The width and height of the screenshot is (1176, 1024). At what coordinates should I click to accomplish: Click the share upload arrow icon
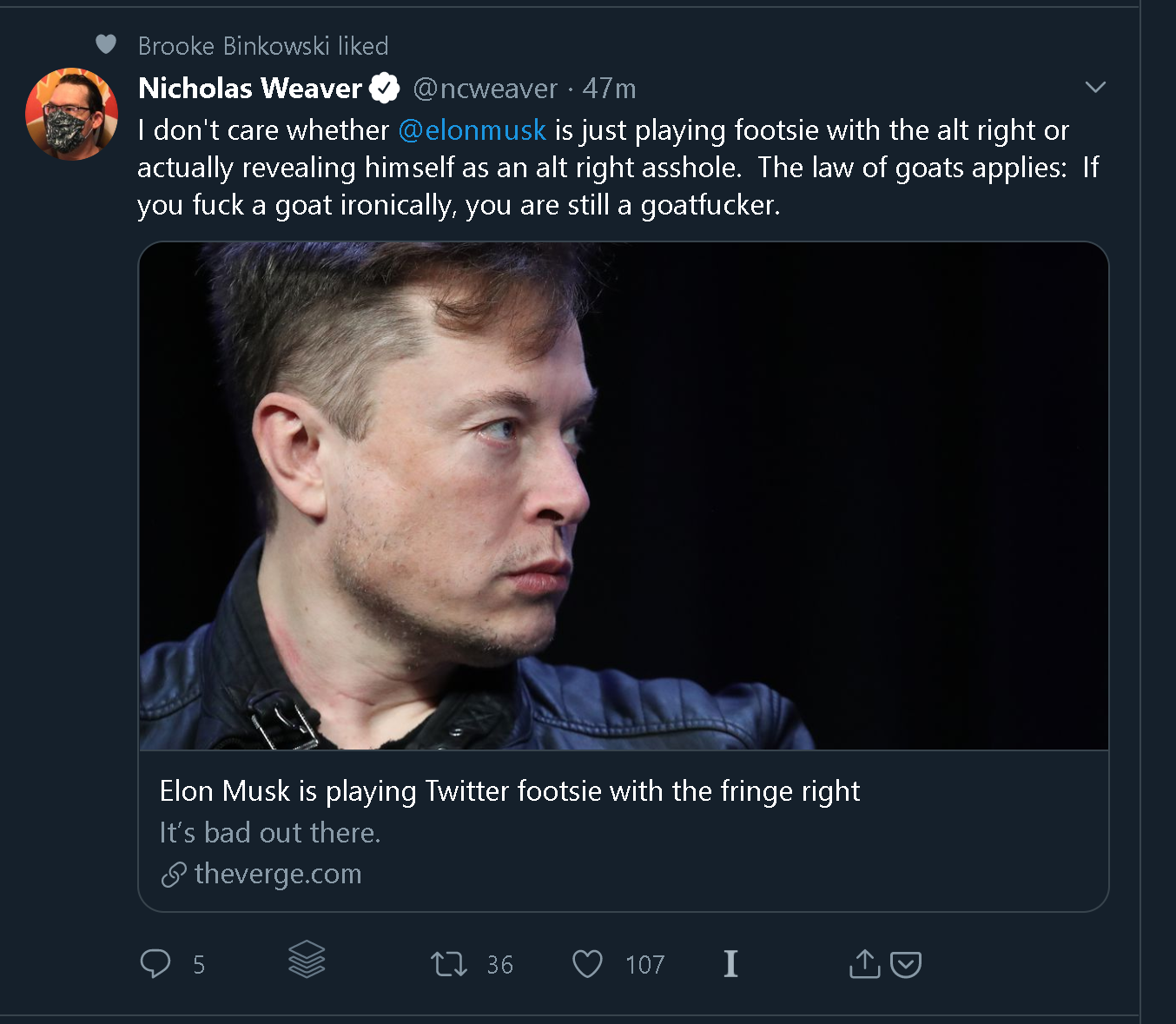(864, 963)
